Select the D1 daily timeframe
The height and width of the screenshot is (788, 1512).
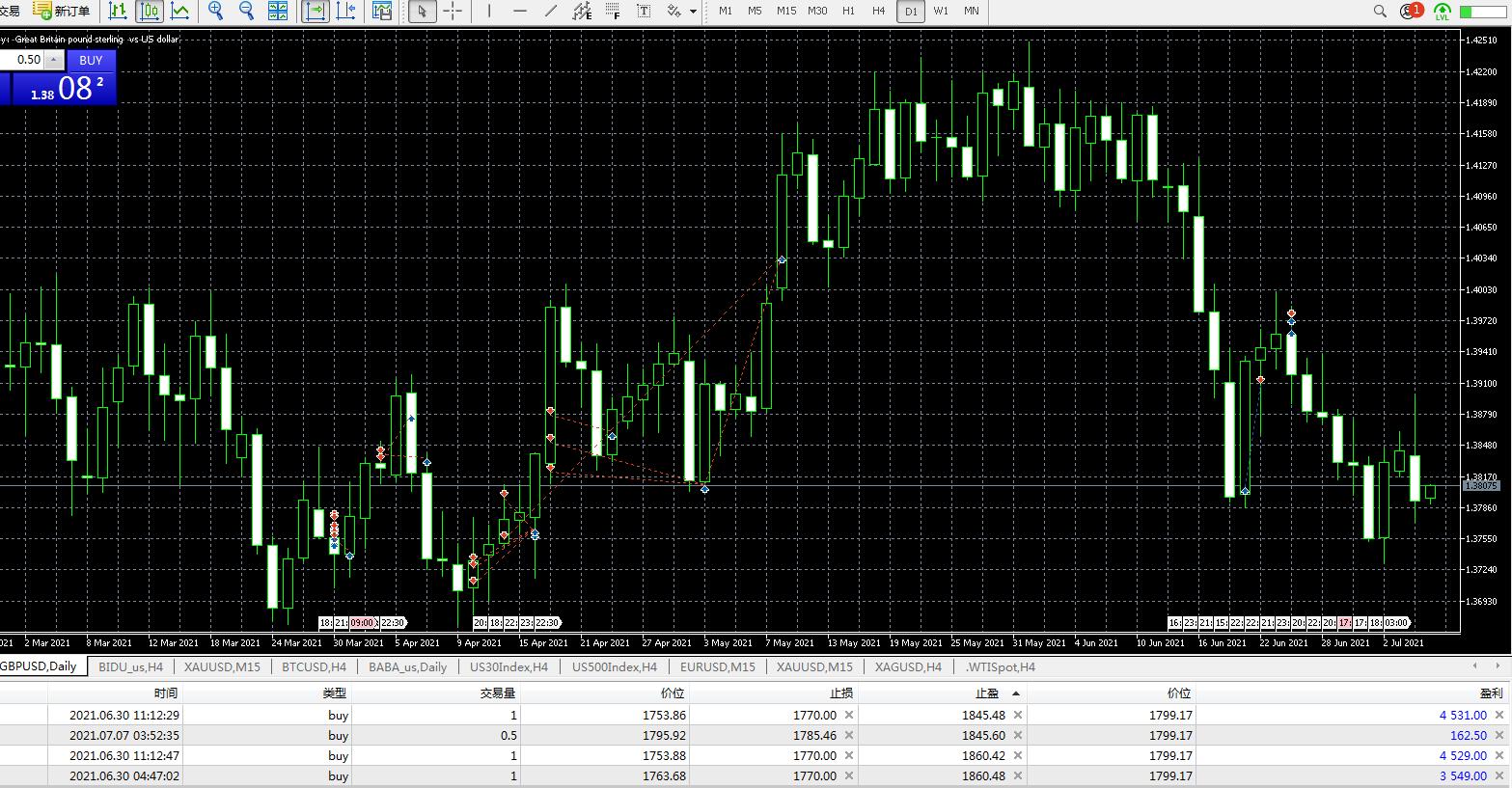point(911,12)
